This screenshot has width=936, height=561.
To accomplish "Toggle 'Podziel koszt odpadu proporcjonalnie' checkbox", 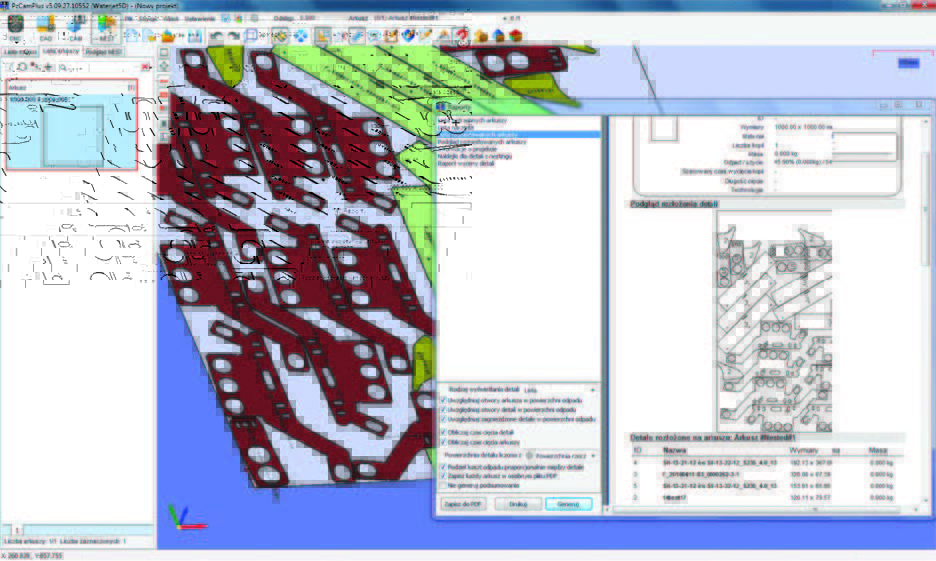I will [444, 467].
